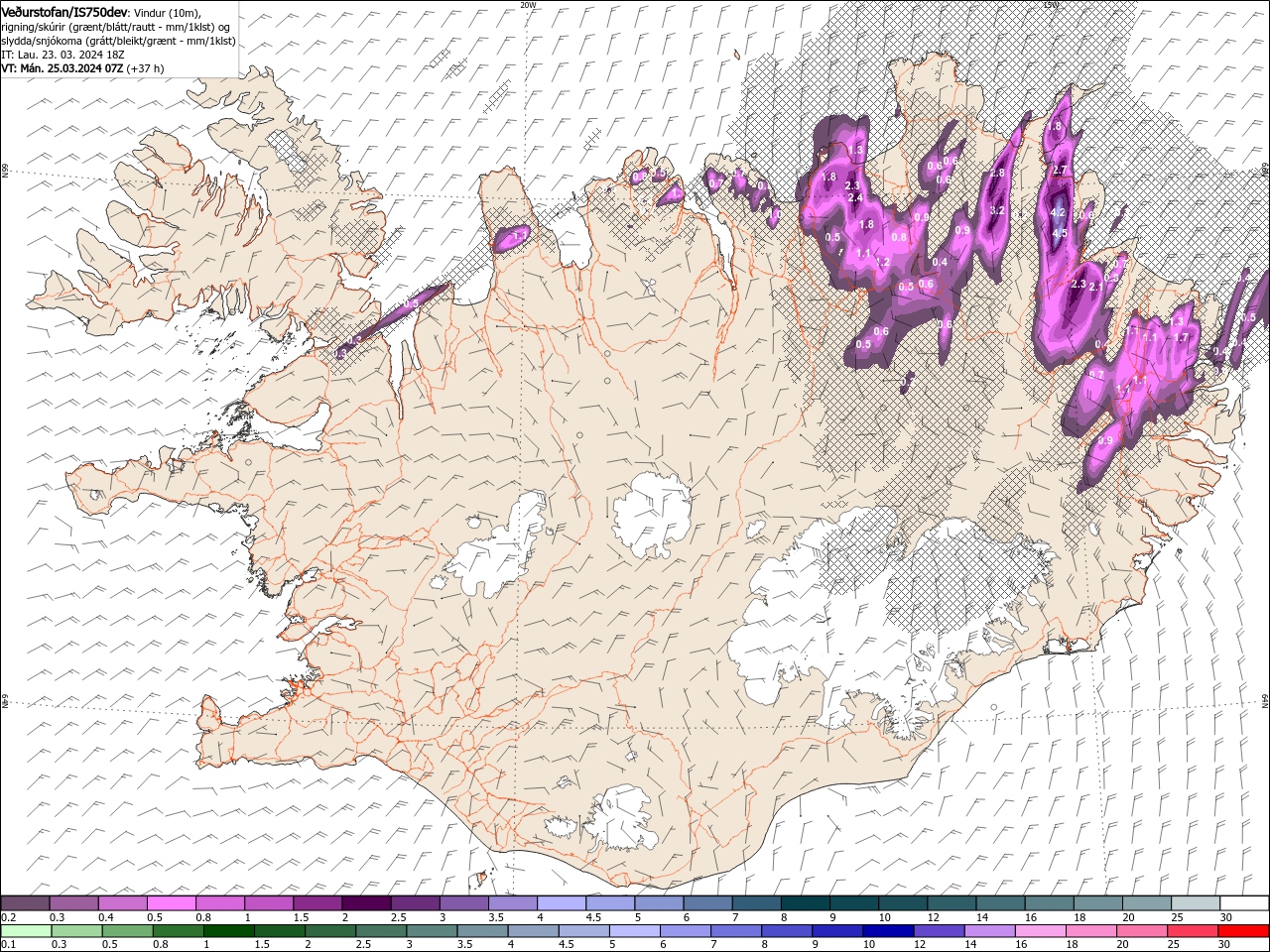Click the 2.8 snowfall value on the map
The height and width of the screenshot is (952, 1270).
997,173
